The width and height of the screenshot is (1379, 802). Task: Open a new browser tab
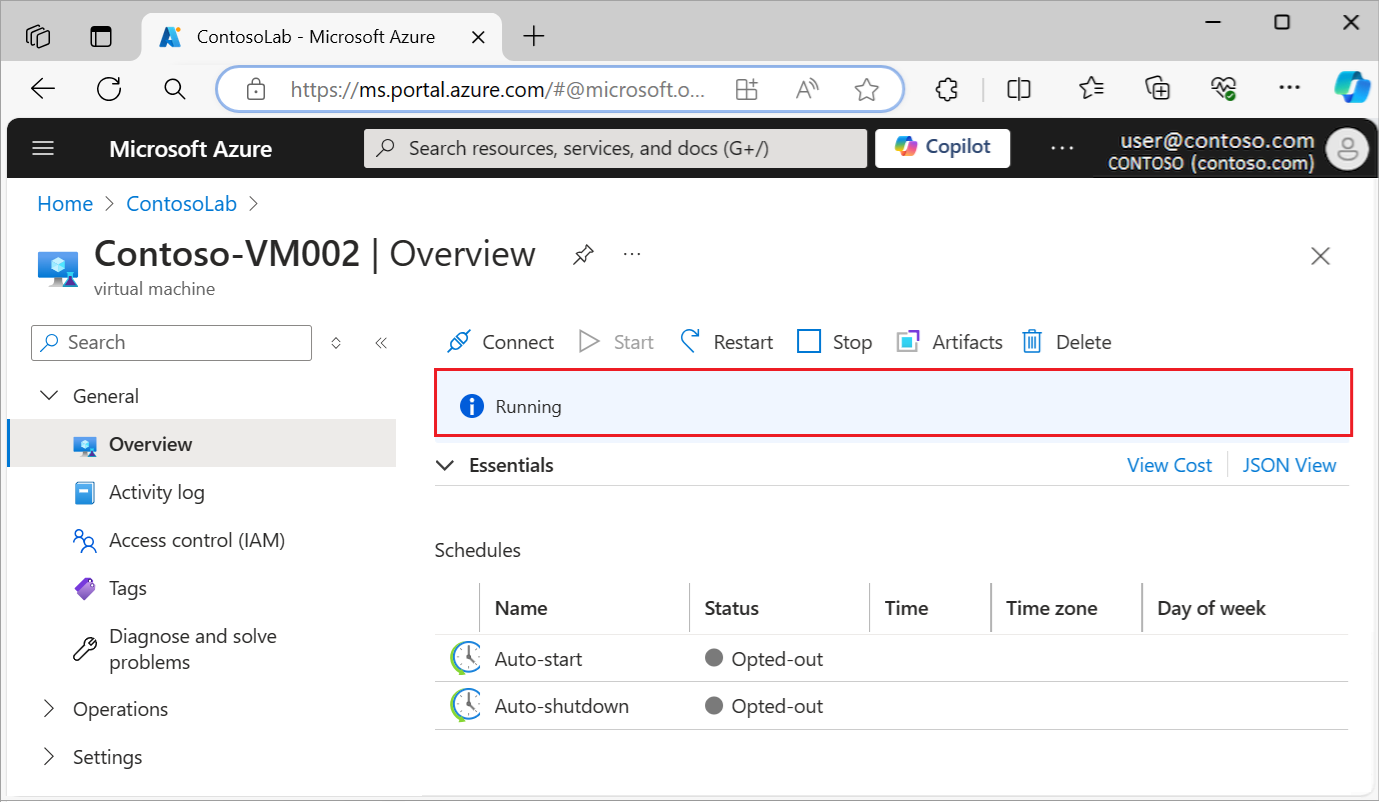tap(534, 37)
